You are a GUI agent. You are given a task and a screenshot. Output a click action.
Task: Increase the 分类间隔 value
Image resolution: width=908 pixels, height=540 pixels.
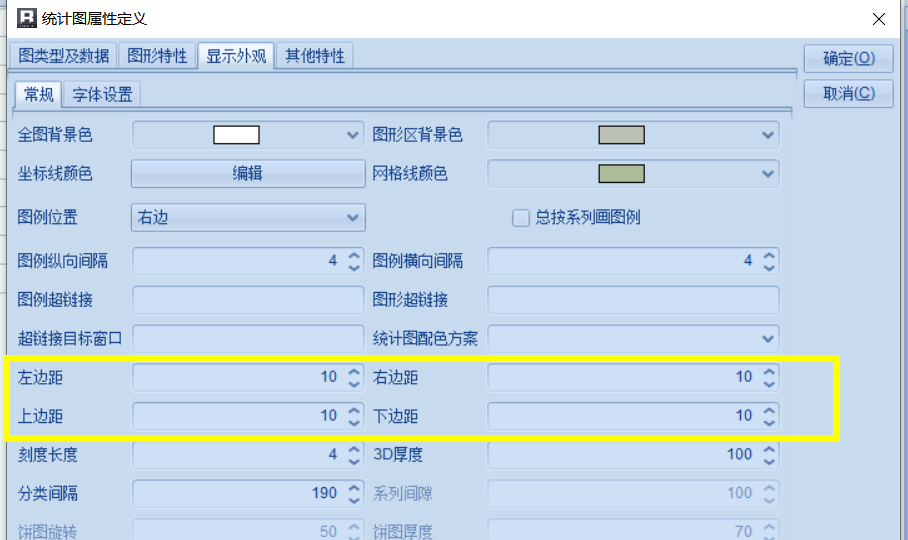pyautogui.click(x=354, y=487)
